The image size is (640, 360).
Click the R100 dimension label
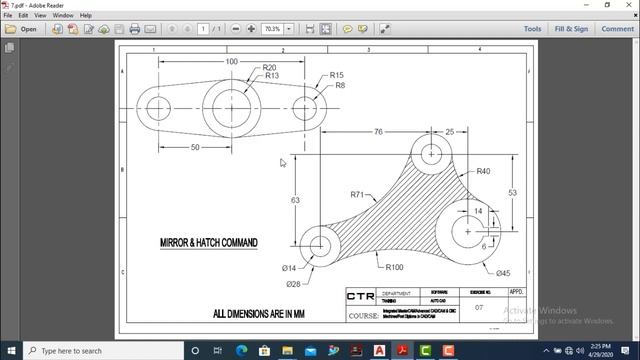pyautogui.click(x=394, y=267)
